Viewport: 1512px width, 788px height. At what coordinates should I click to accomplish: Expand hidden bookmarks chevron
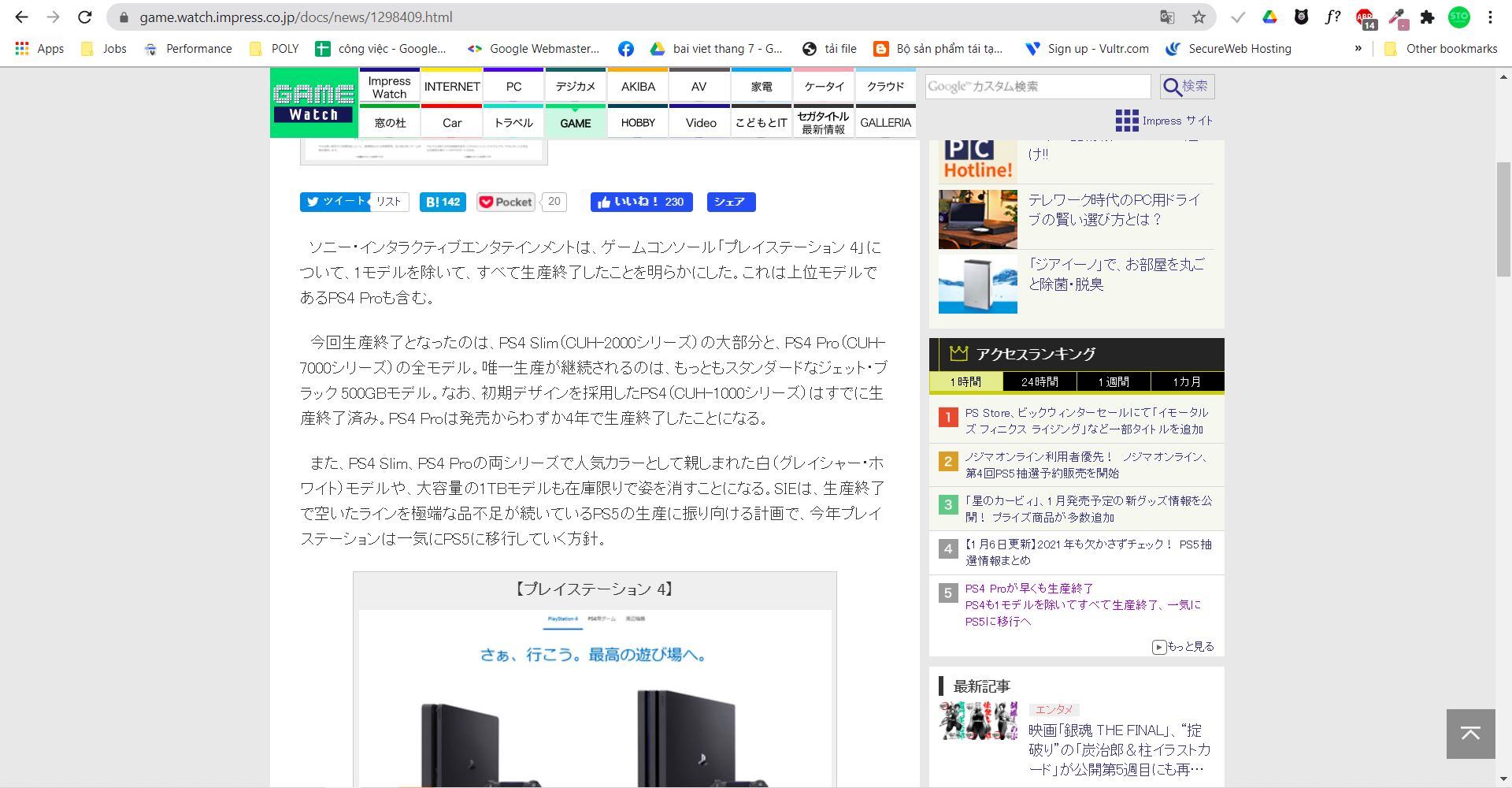point(1358,49)
